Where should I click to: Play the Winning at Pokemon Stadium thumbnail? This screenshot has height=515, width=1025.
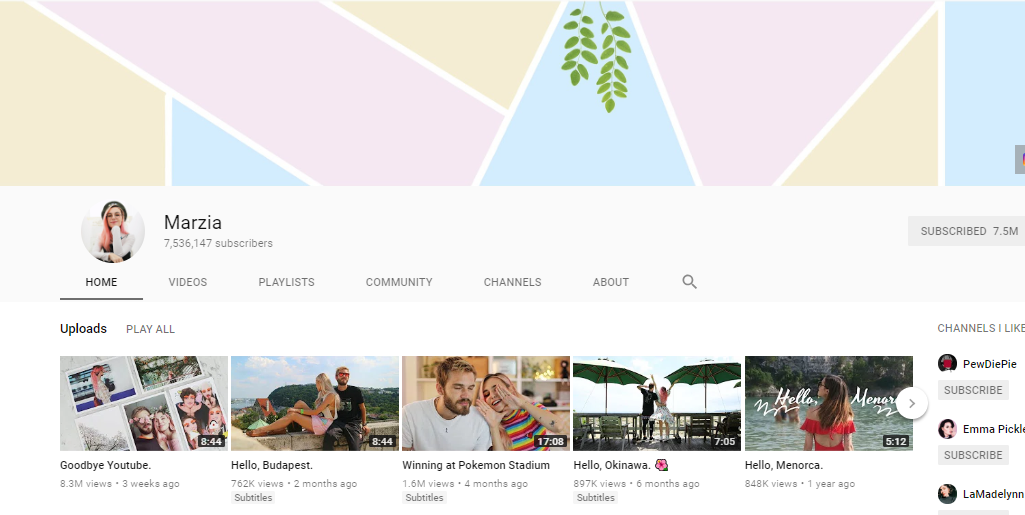coord(485,403)
